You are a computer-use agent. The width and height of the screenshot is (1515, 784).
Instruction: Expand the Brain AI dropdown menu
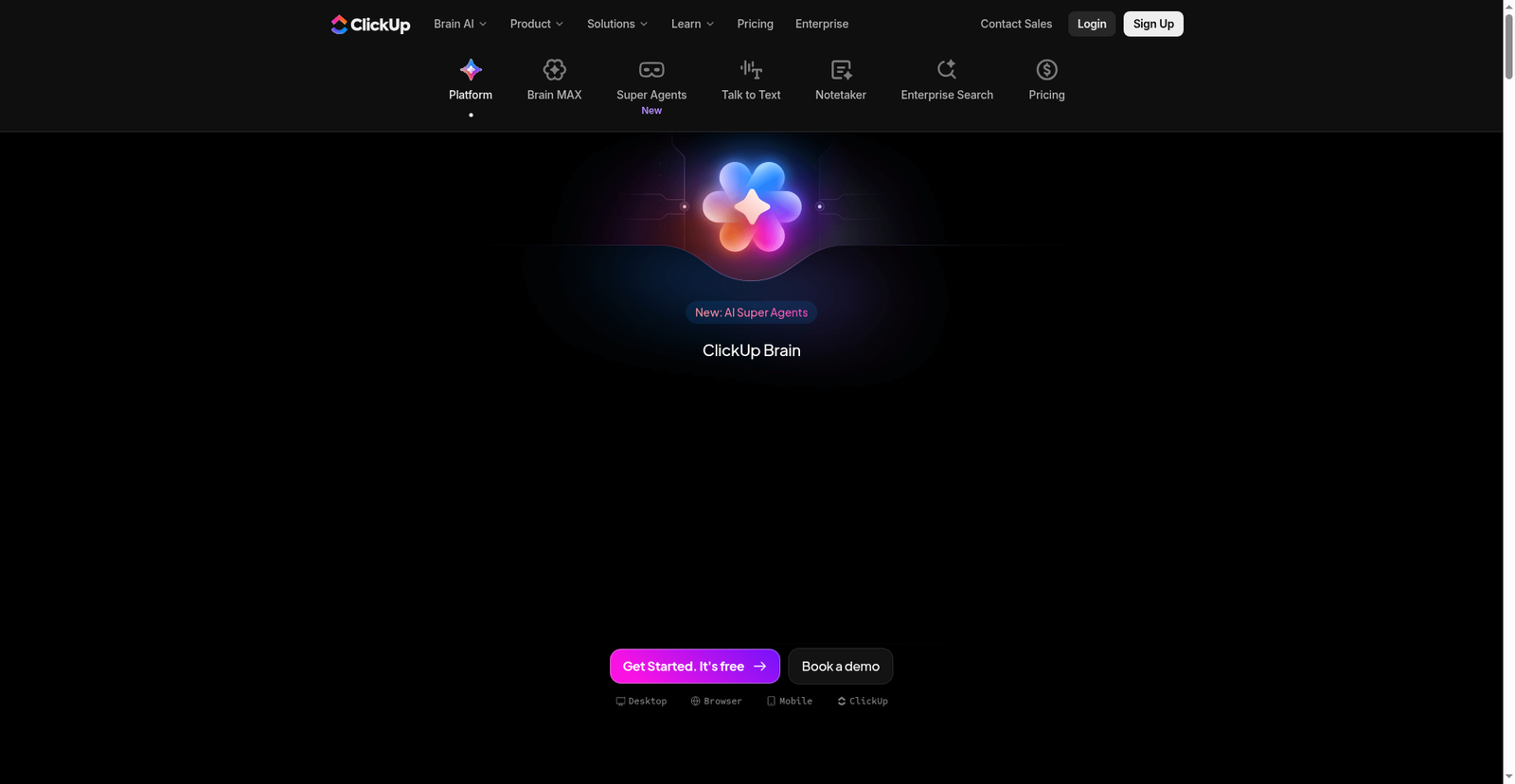(x=460, y=24)
